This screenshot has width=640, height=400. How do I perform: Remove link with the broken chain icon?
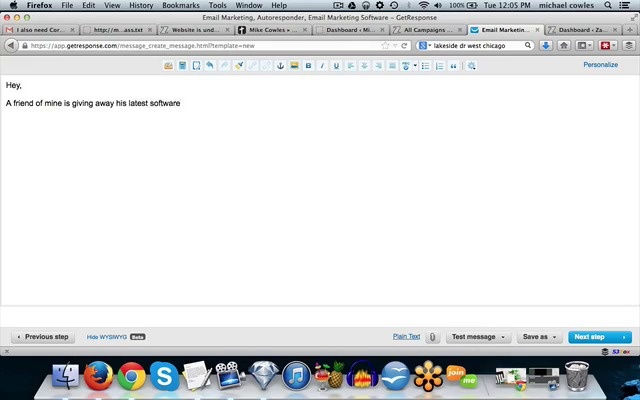click(267, 66)
